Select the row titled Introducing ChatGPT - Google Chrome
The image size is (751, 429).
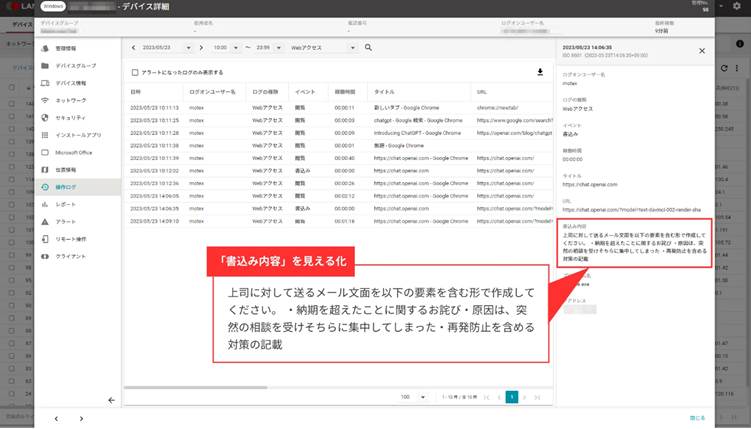pyautogui.click(x=338, y=133)
